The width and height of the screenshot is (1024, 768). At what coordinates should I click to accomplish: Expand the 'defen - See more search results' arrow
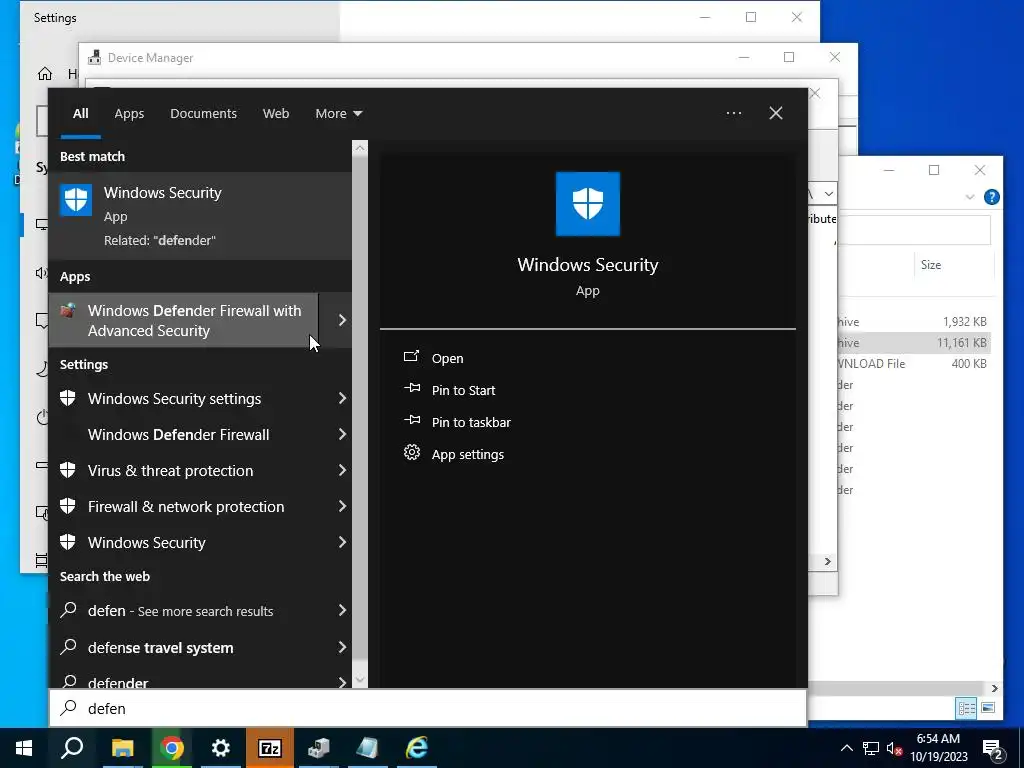click(342, 611)
